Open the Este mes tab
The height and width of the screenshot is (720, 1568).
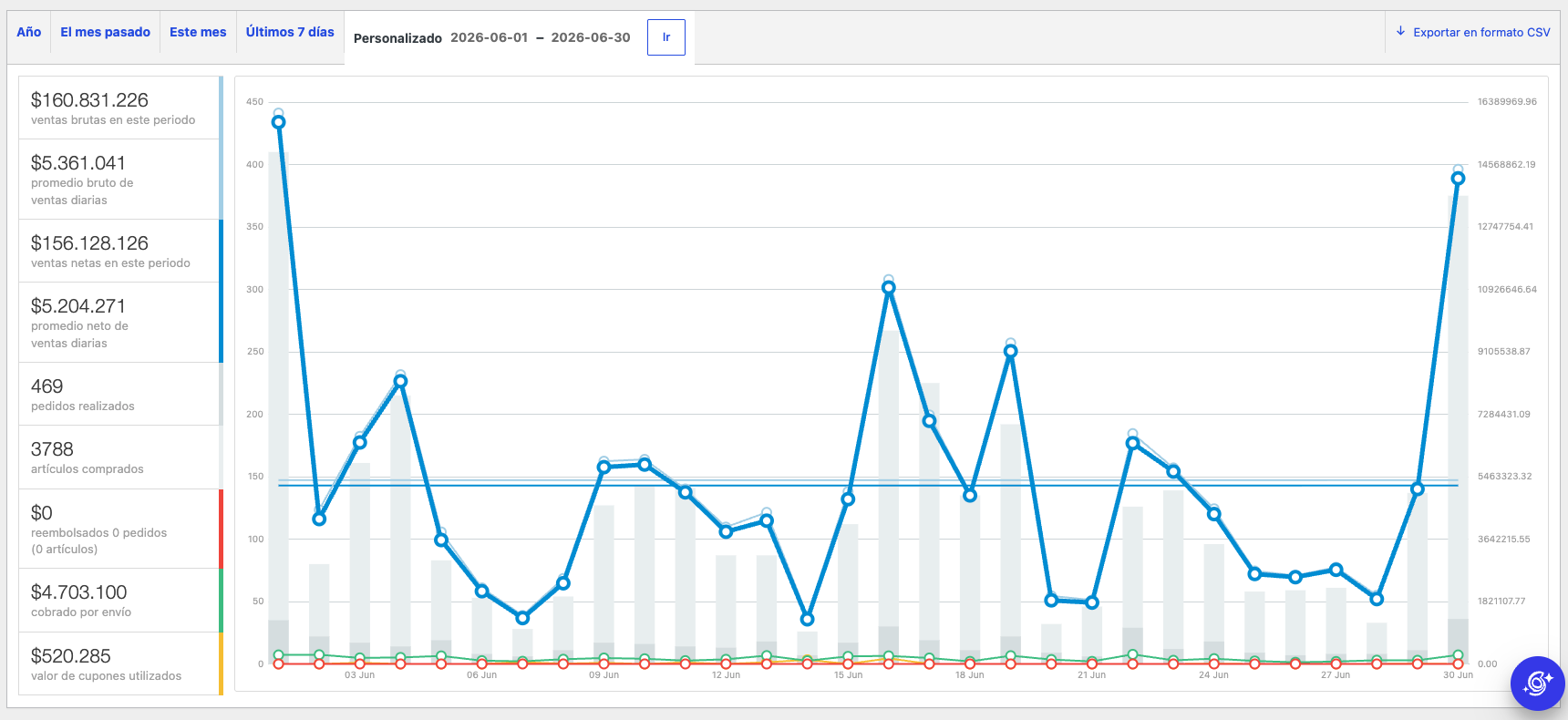tap(198, 32)
